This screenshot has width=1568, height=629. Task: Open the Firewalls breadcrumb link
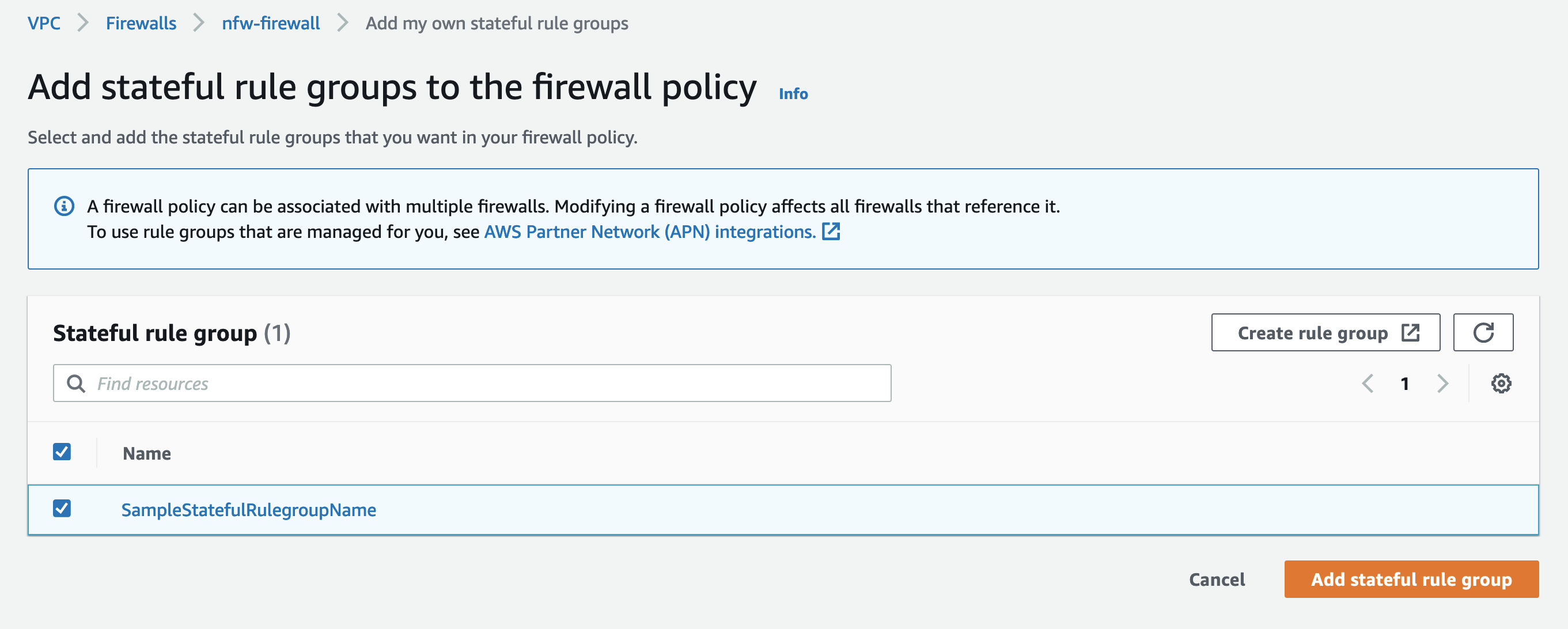click(141, 23)
